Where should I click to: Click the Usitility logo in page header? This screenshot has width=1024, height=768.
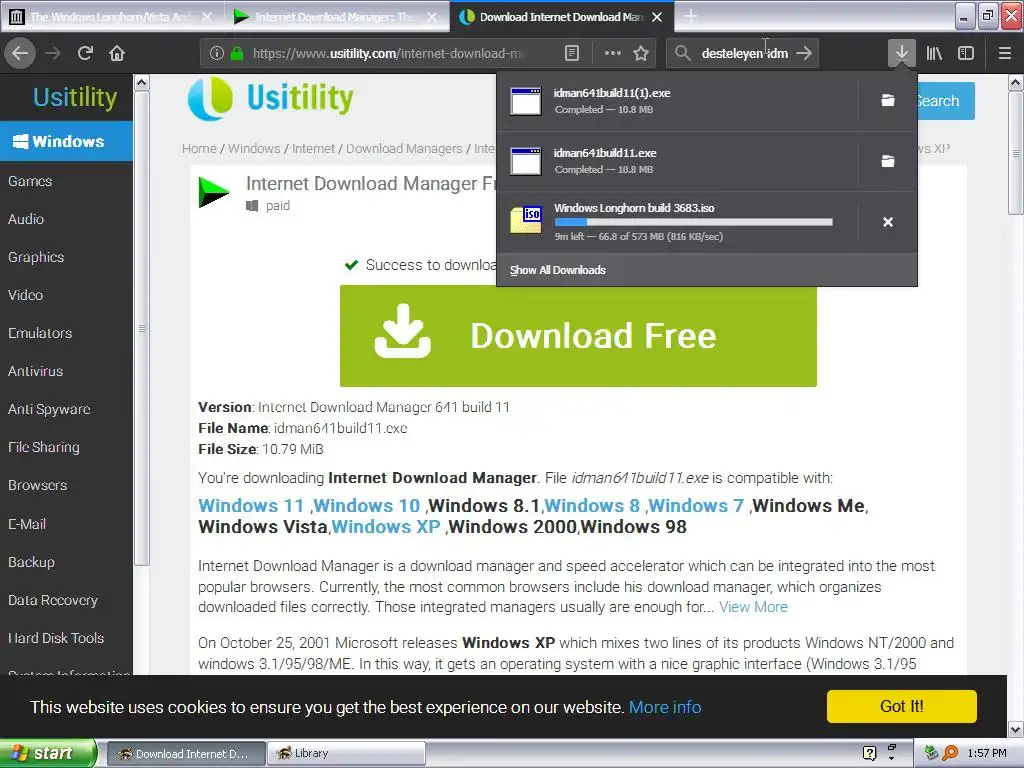pos(270,99)
